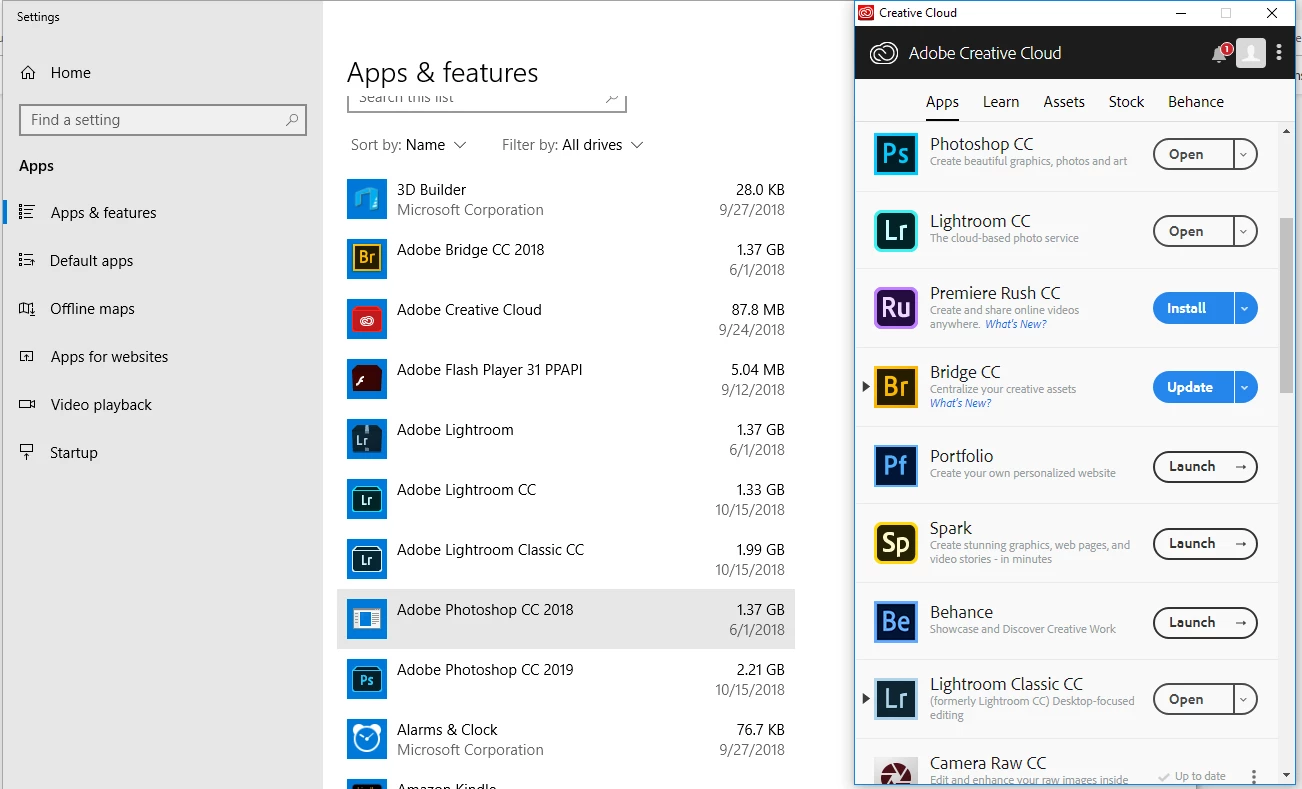Open the Camera Raw CC three-dot options
The width and height of the screenshot is (1302, 789).
click(1254, 776)
